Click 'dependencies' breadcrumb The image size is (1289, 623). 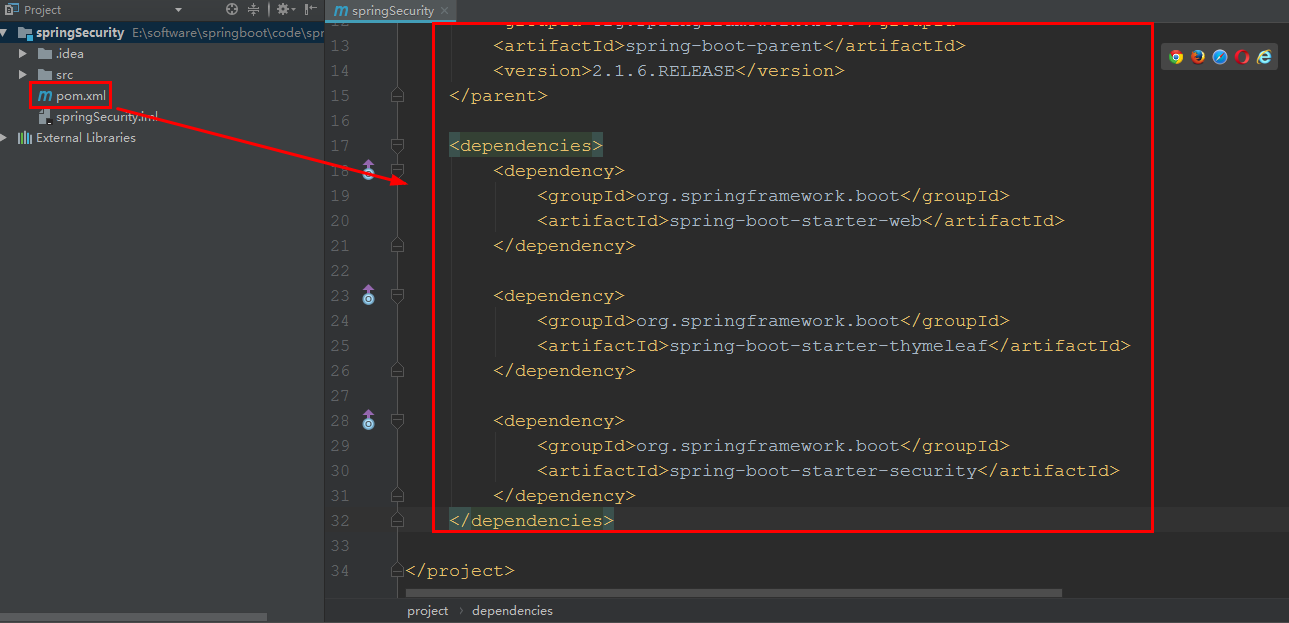(512, 610)
